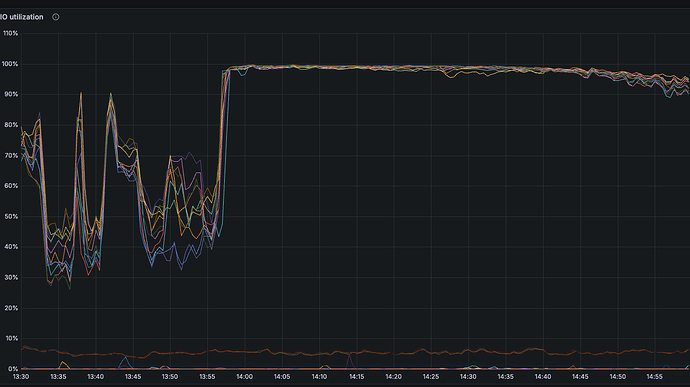Screen dimensions: 690x387
Task: Click the 13:50 time axis label
Action: [x=170, y=377]
